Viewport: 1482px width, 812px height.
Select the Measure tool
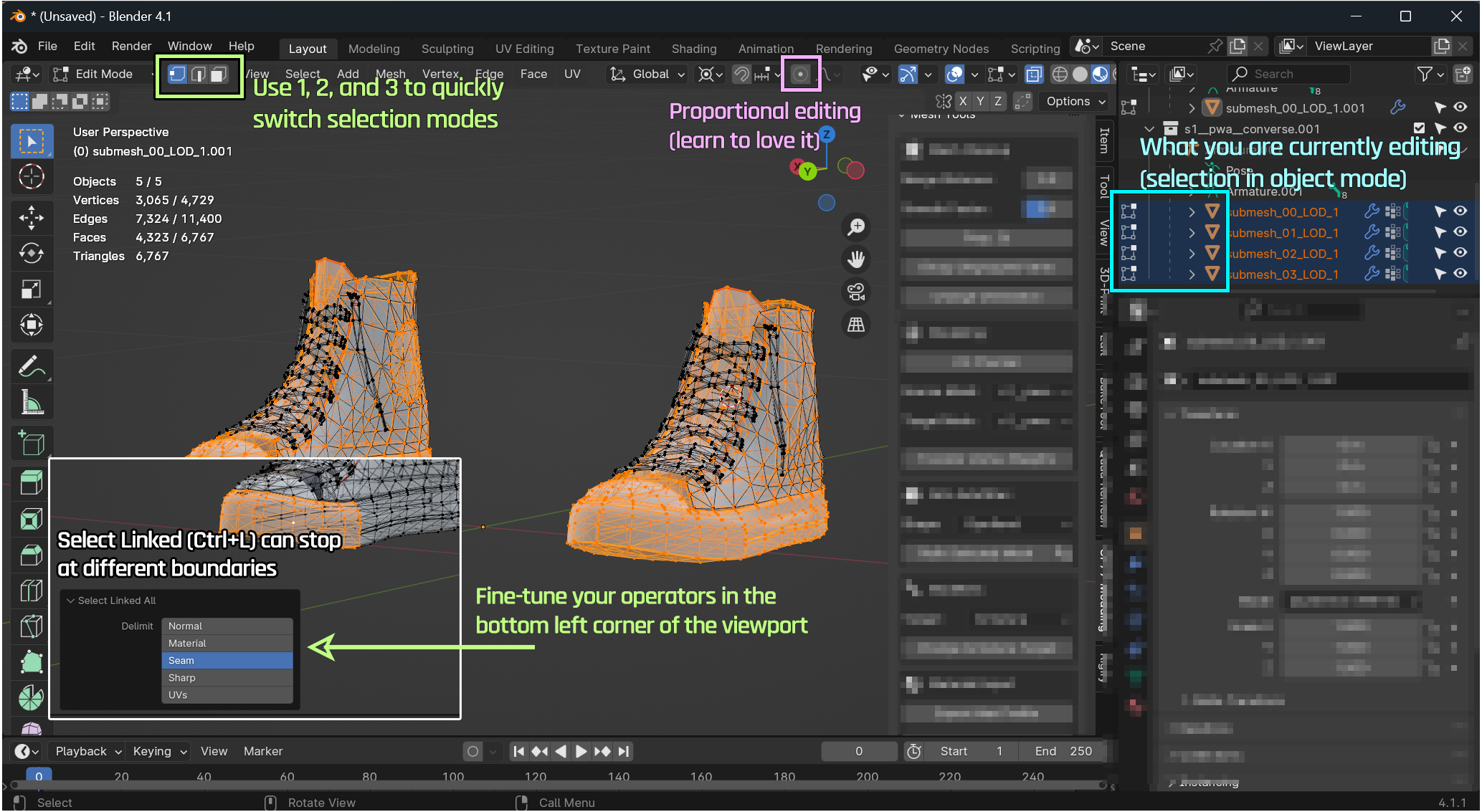pos(31,403)
